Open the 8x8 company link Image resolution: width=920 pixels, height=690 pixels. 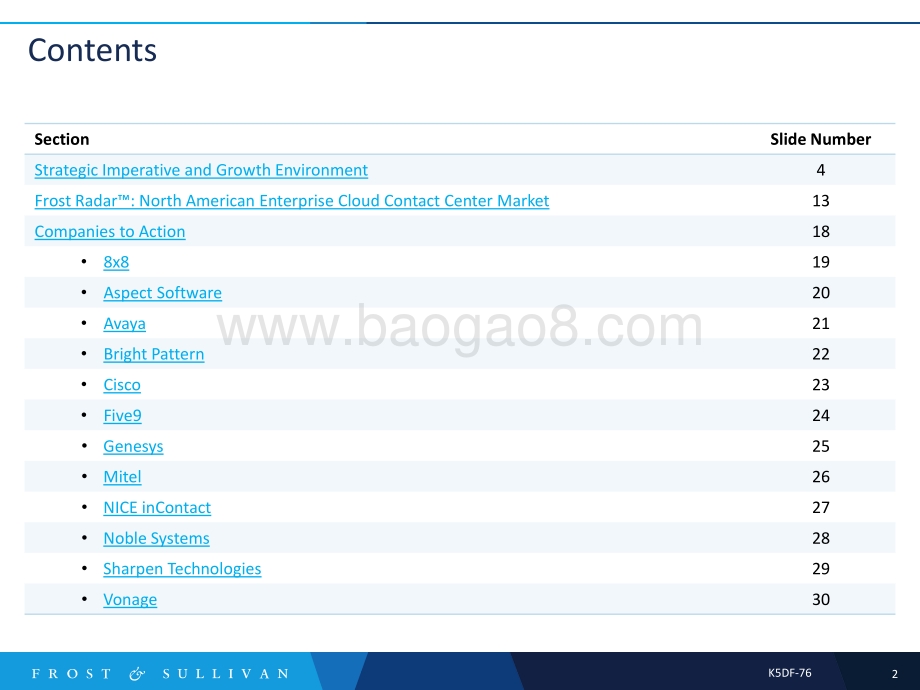tap(116, 262)
